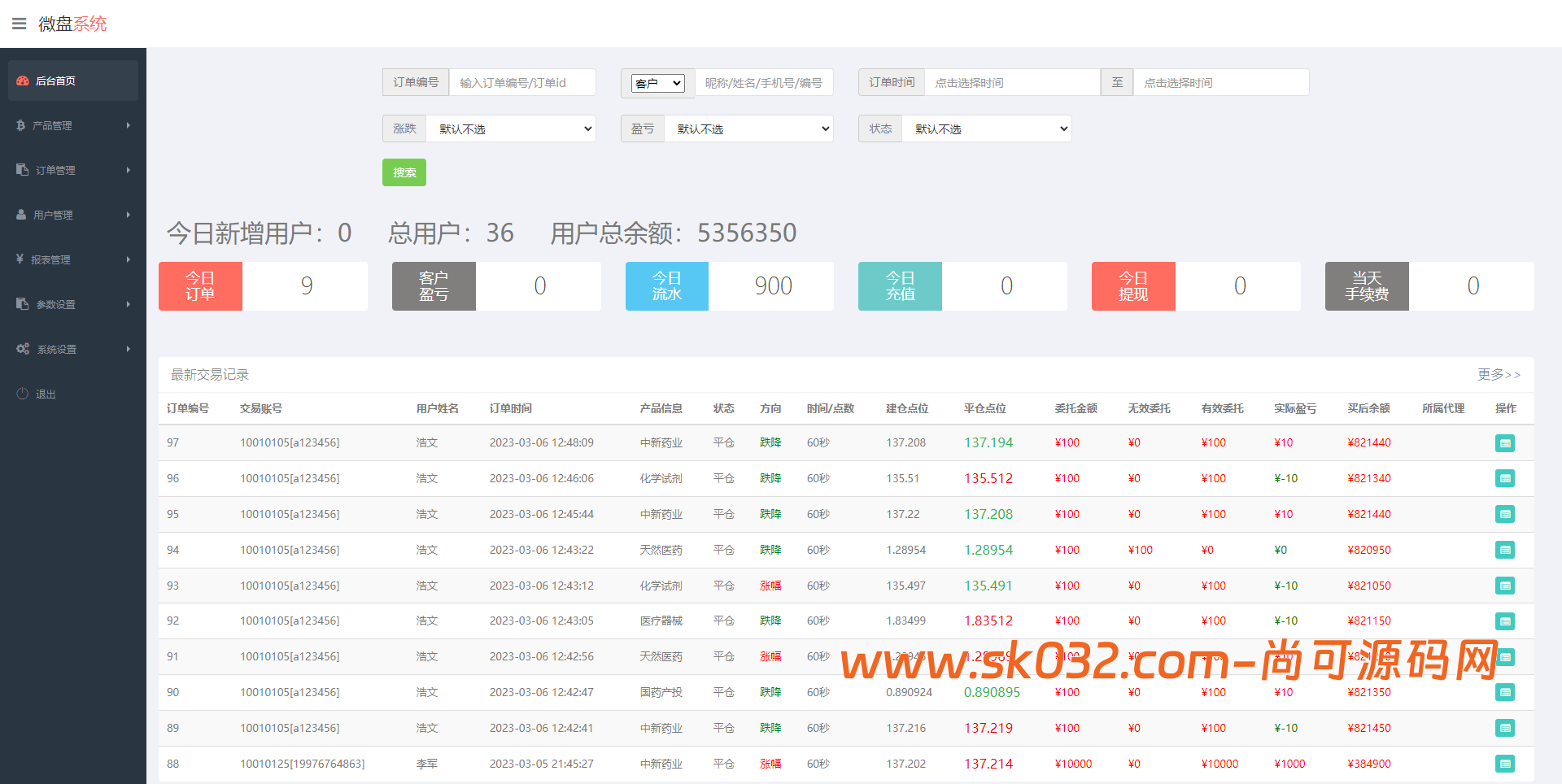The image size is (1562, 784).
Task: Open the 客户 search type dropdown
Action: [x=657, y=82]
